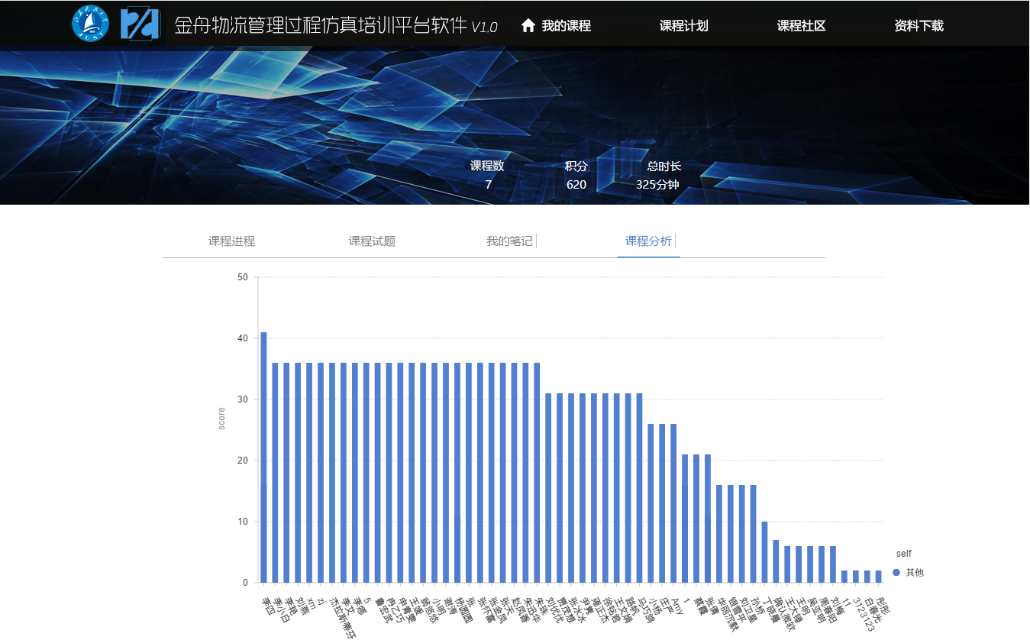Click the round blue sailboat logo
This screenshot has height=640, width=1030.
point(90,25)
